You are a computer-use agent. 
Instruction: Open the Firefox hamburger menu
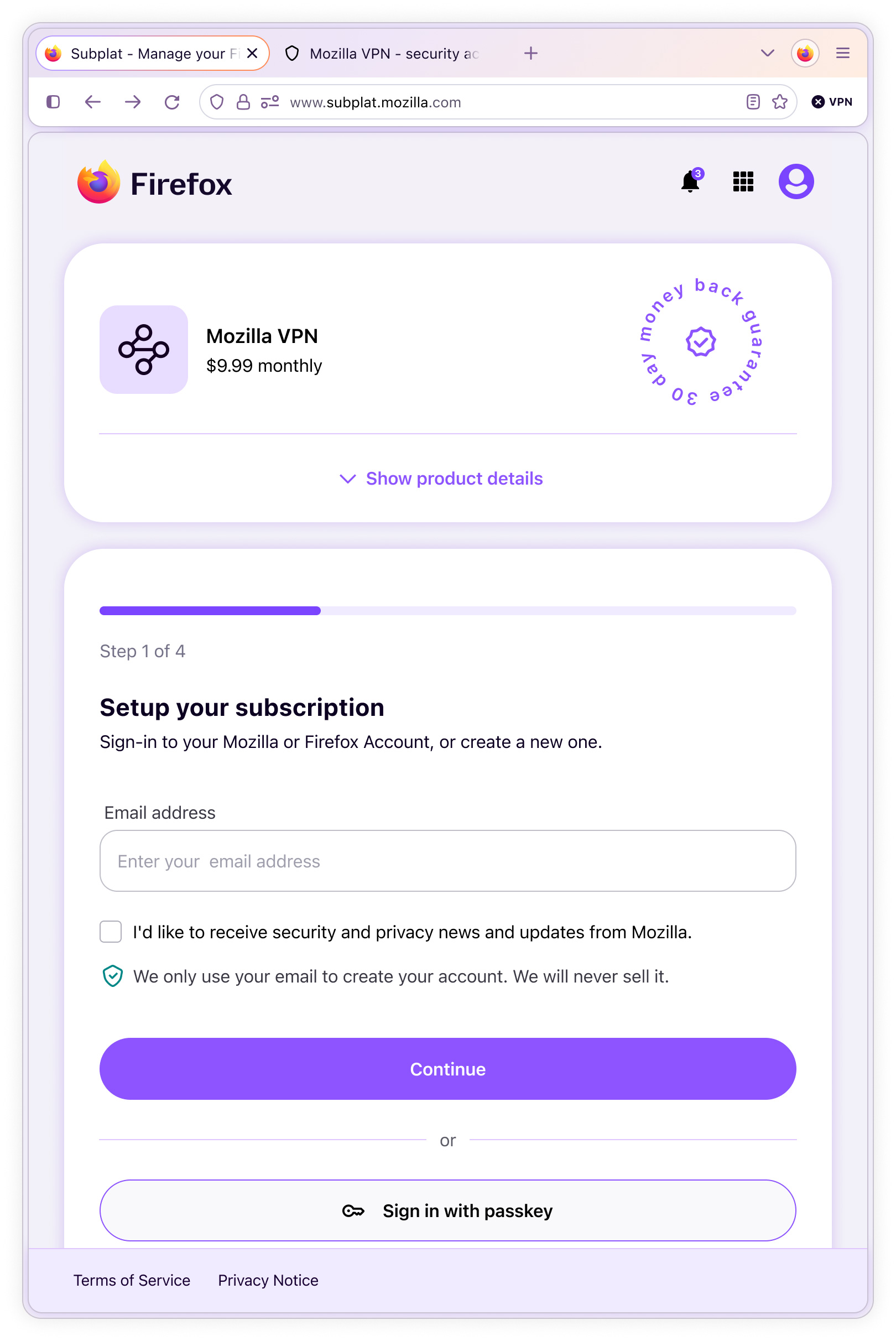(842, 53)
